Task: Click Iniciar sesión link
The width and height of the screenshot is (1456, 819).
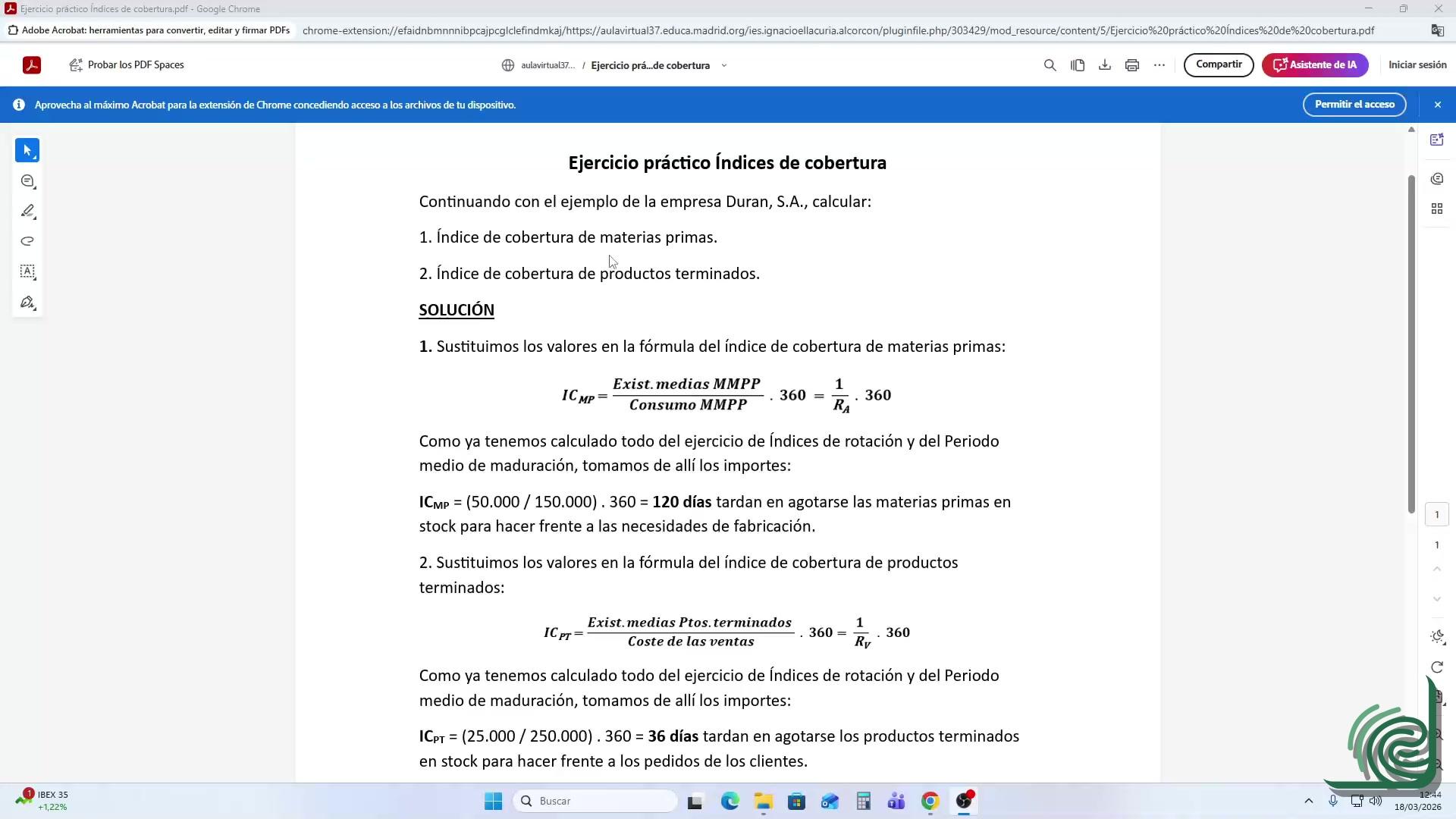Action: click(x=1417, y=65)
